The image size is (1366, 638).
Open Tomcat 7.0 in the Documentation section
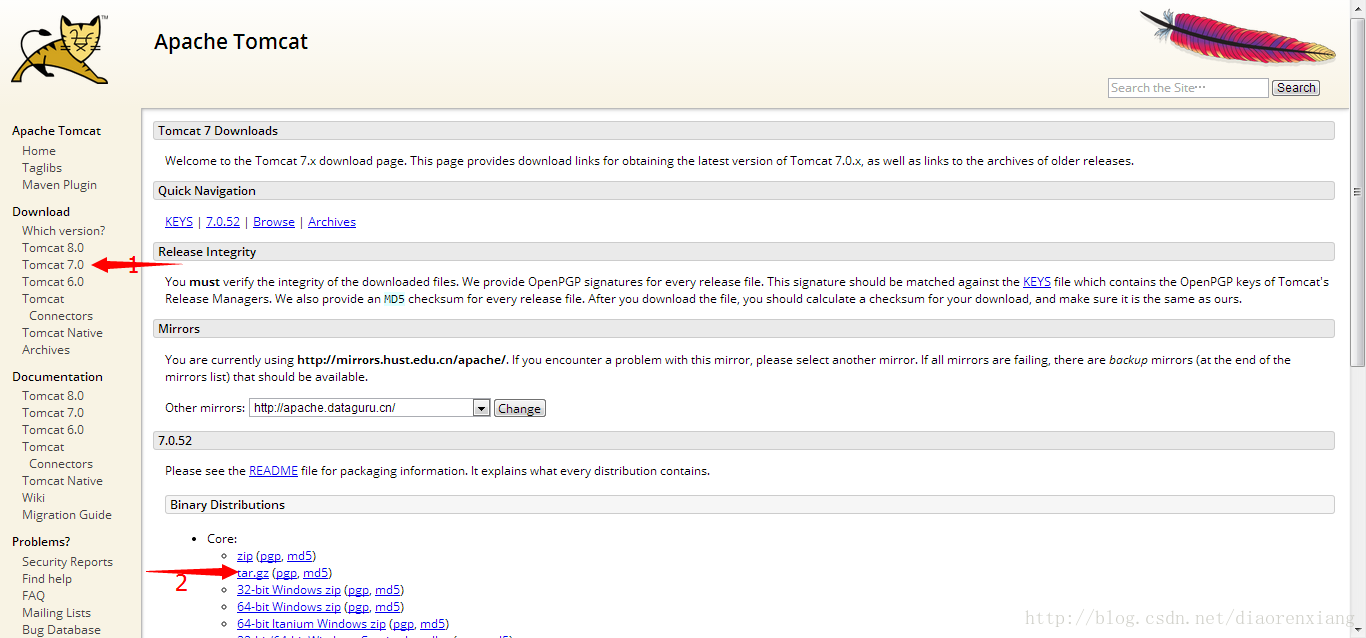(x=53, y=413)
